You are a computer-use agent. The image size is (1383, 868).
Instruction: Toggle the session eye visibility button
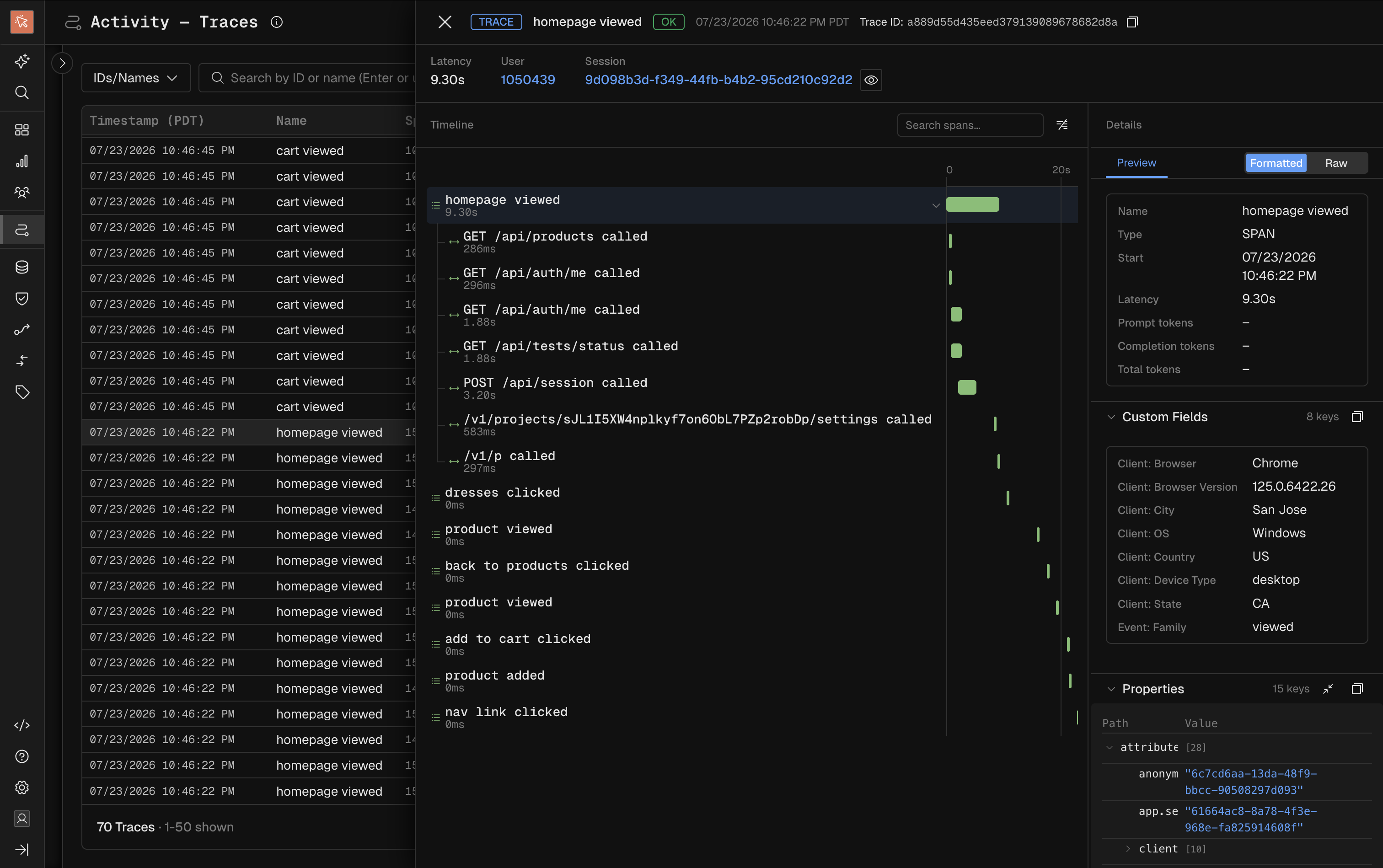[871, 80]
